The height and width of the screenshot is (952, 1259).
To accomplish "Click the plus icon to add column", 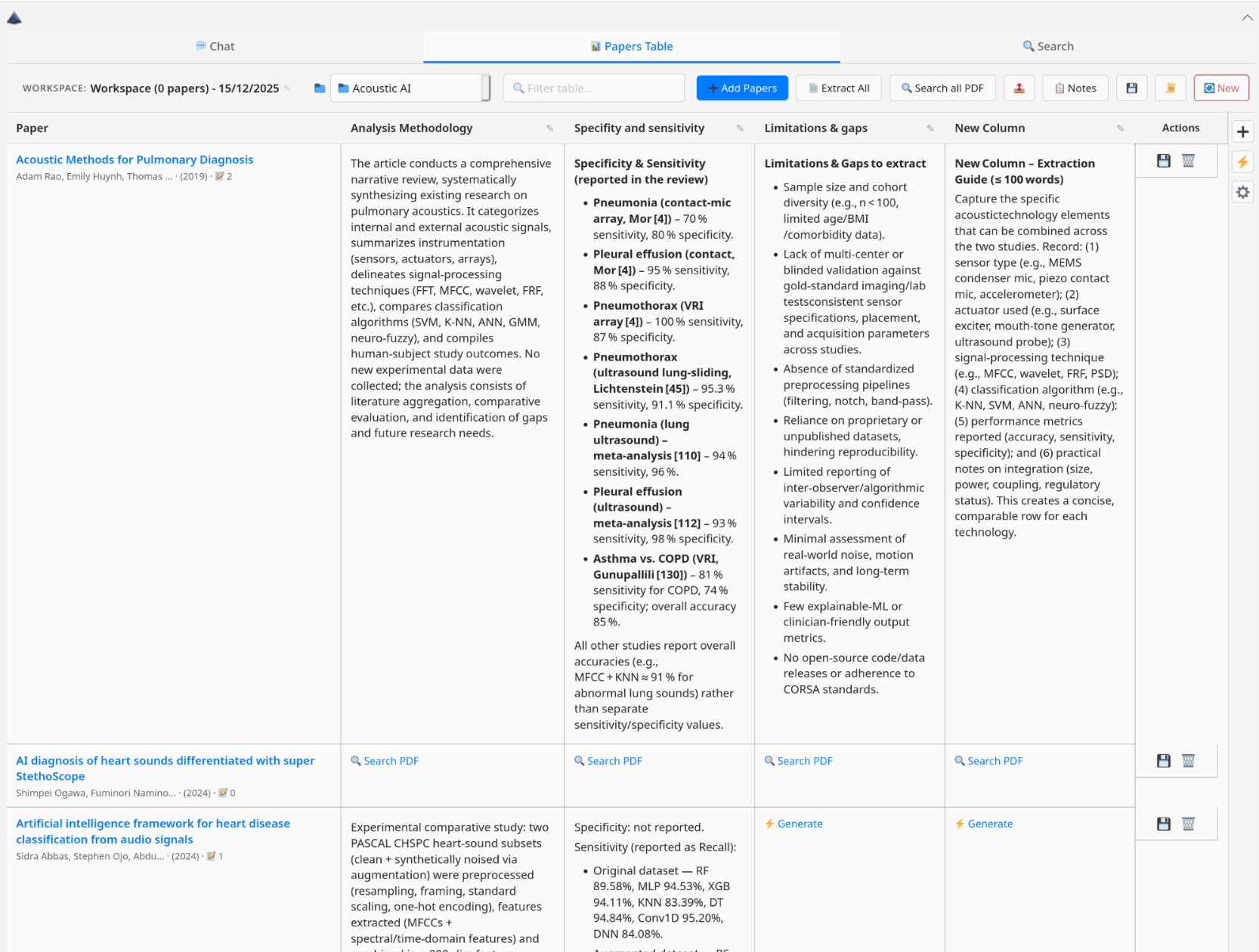I will tap(1242, 131).
